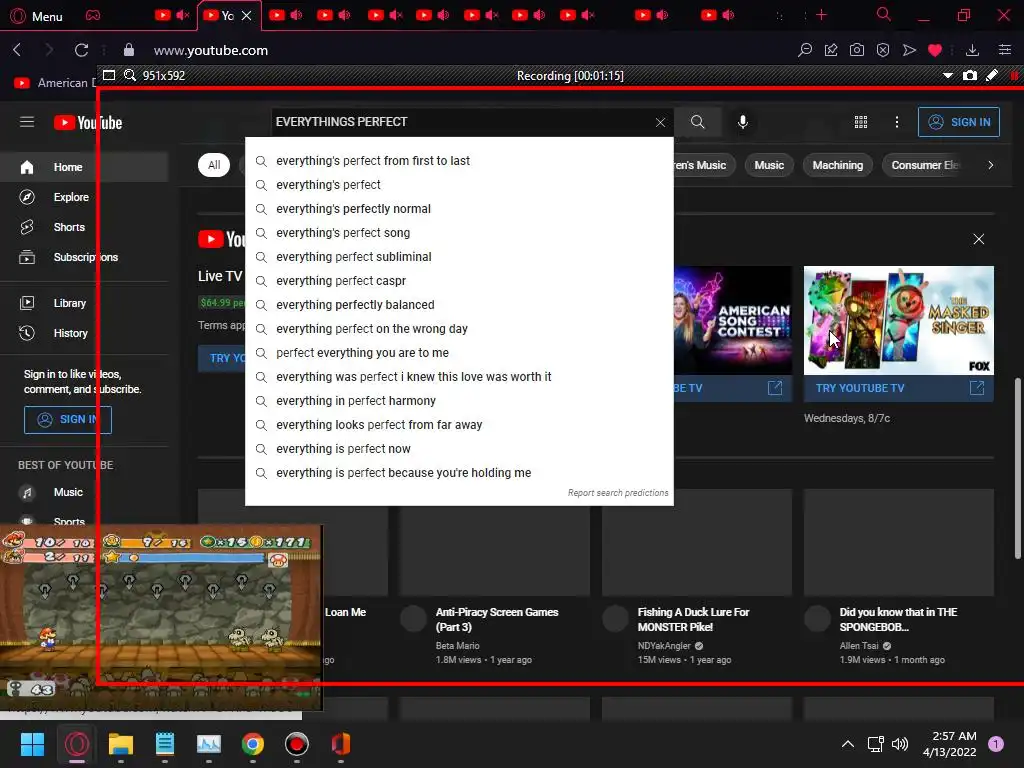Submit search with magnifier button
1024x768 pixels.
(697, 122)
